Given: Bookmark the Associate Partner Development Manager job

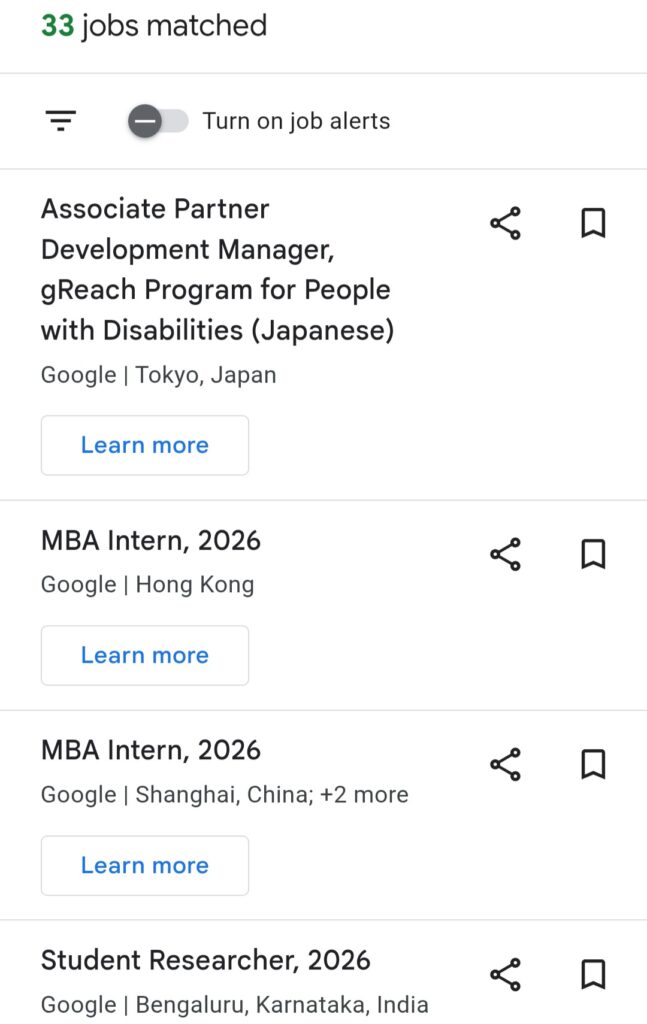Looking at the screenshot, I should tap(594, 223).
